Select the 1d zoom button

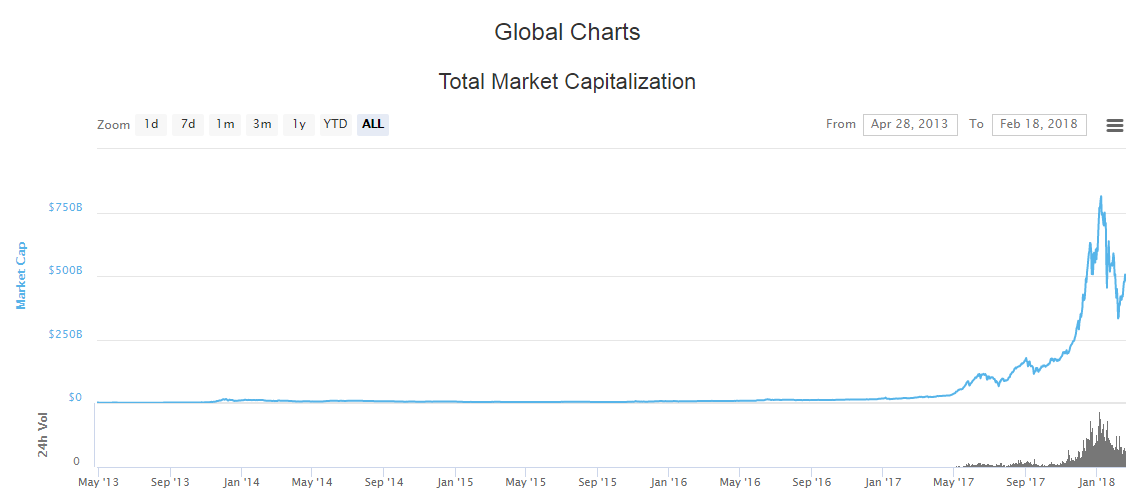pyautogui.click(x=150, y=124)
